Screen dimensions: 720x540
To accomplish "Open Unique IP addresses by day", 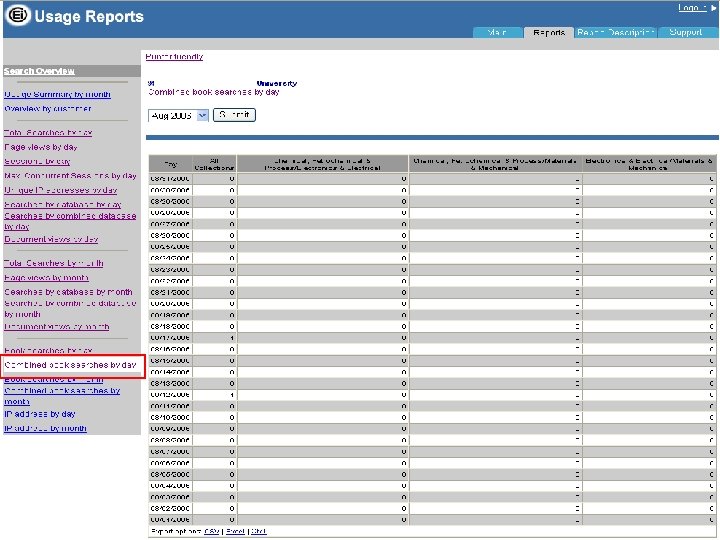I will coord(61,190).
